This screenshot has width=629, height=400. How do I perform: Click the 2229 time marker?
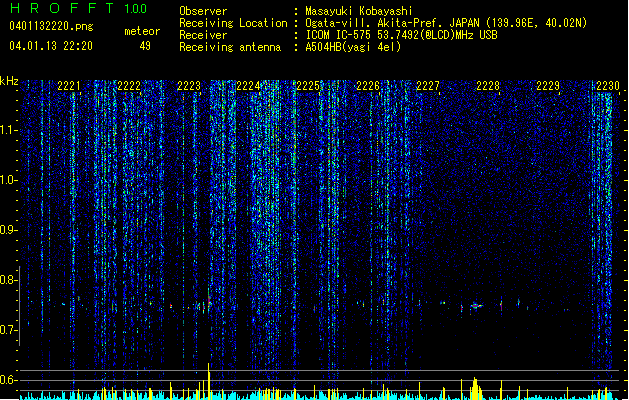(x=548, y=86)
